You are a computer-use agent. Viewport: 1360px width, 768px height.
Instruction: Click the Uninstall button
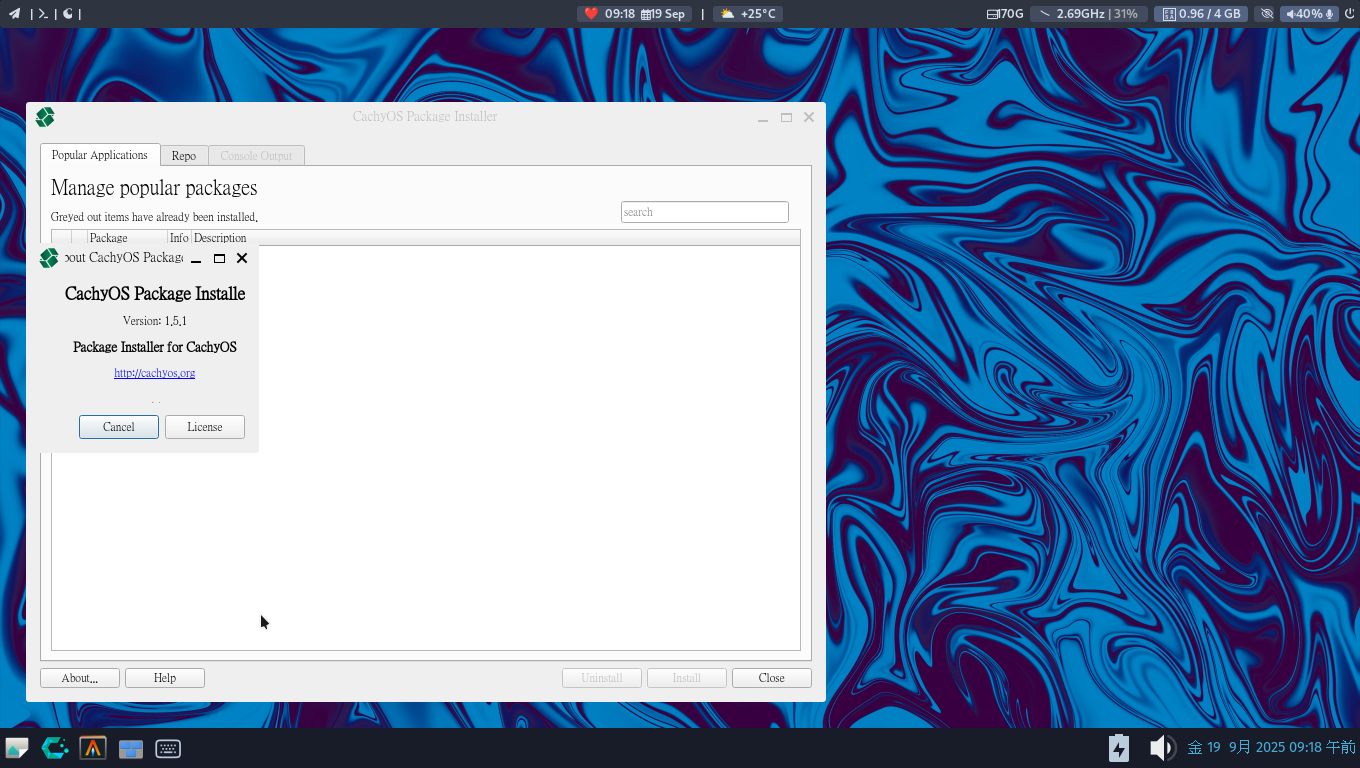coord(602,678)
